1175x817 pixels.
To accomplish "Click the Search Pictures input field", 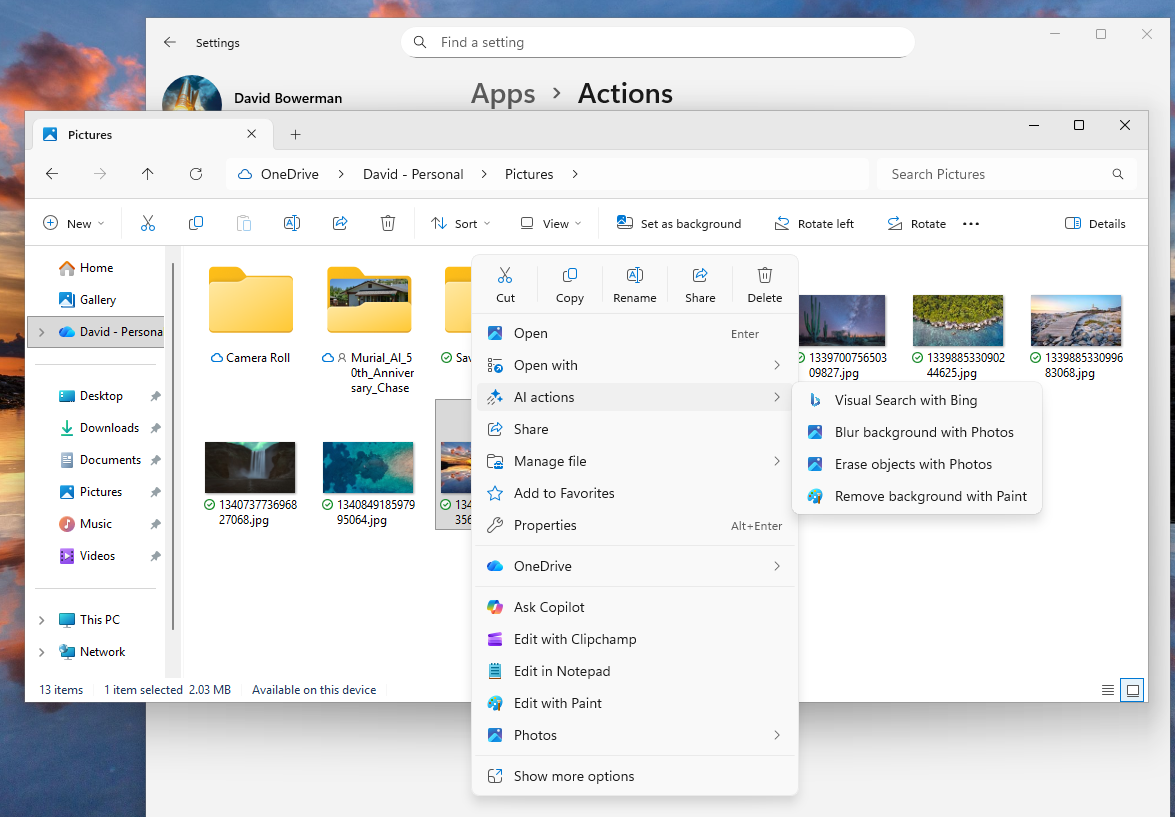I will (995, 174).
